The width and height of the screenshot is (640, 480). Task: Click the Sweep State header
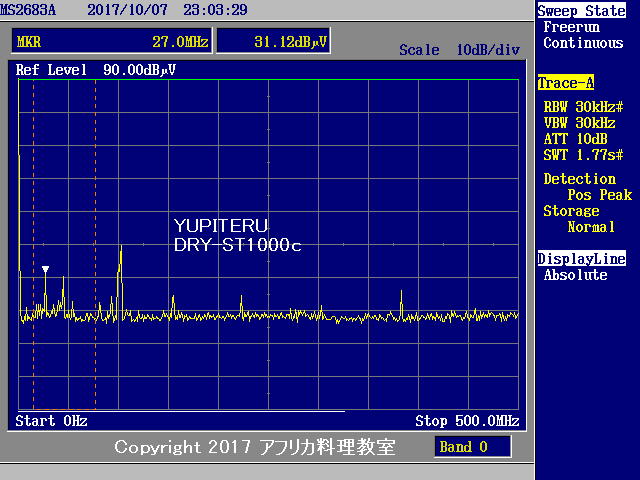[x=581, y=11]
